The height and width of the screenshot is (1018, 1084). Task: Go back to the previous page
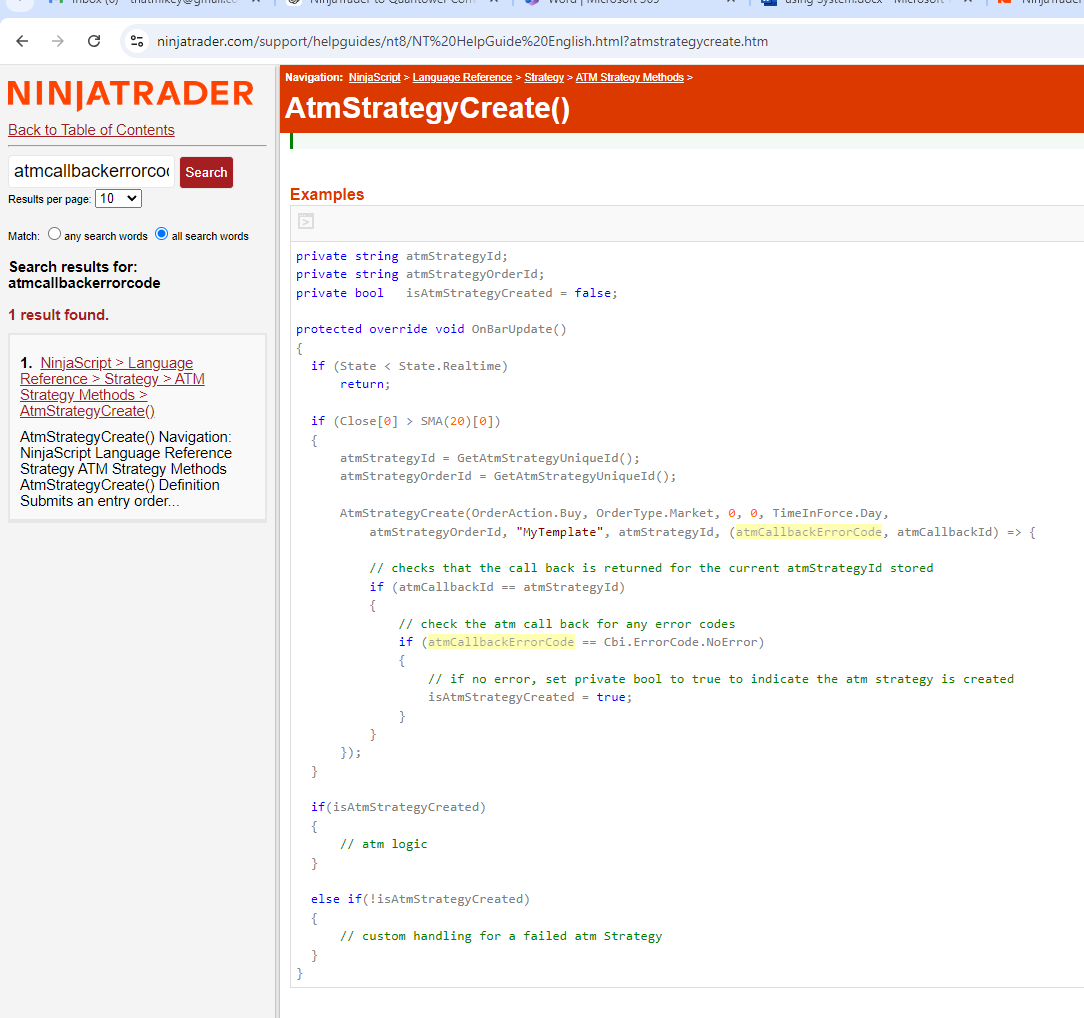click(x=22, y=41)
